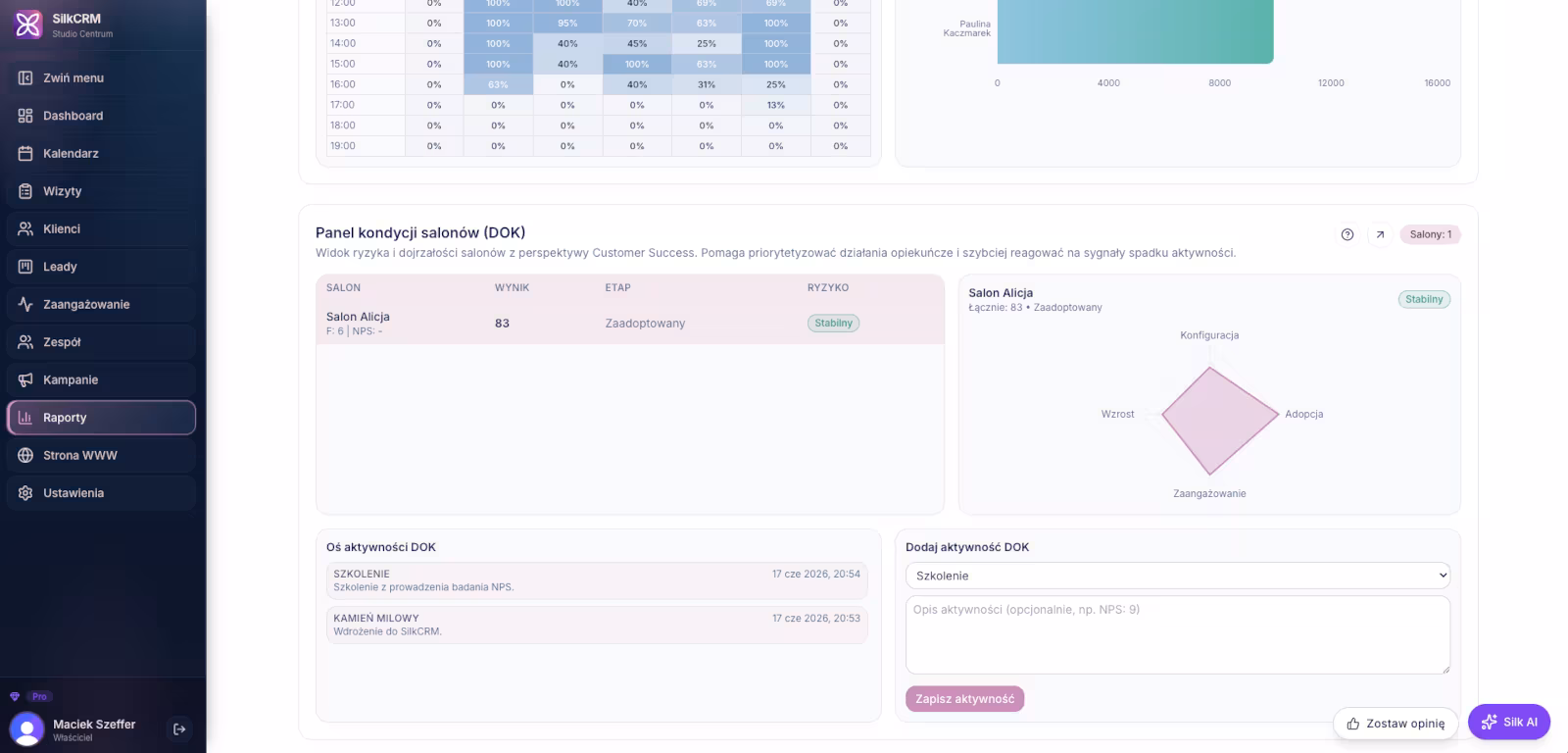This screenshot has width=1568, height=753.
Task: Click the logout icon beside Maciek Szeffer
Action: [x=179, y=728]
